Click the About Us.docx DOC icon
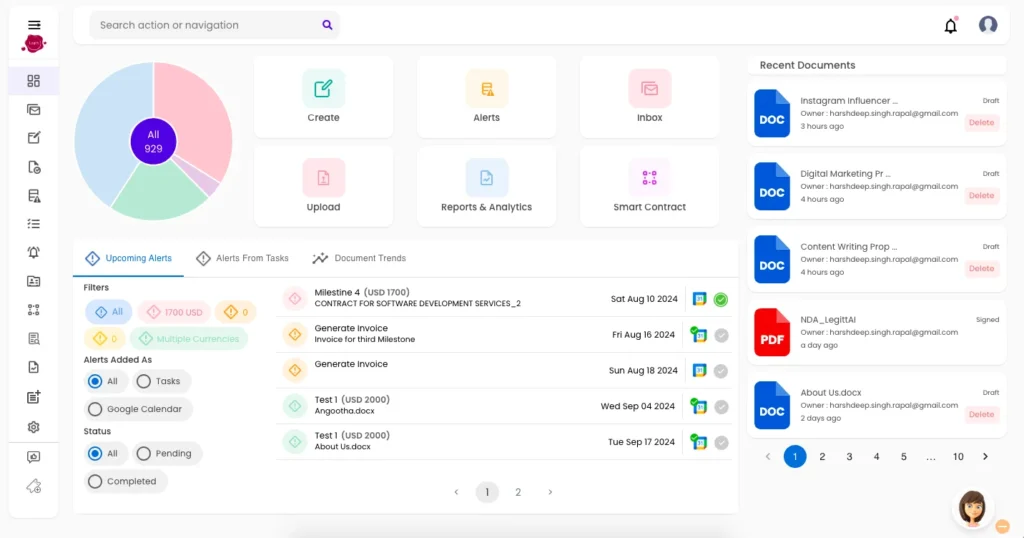This screenshot has width=1024, height=538. click(x=772, y=405)
